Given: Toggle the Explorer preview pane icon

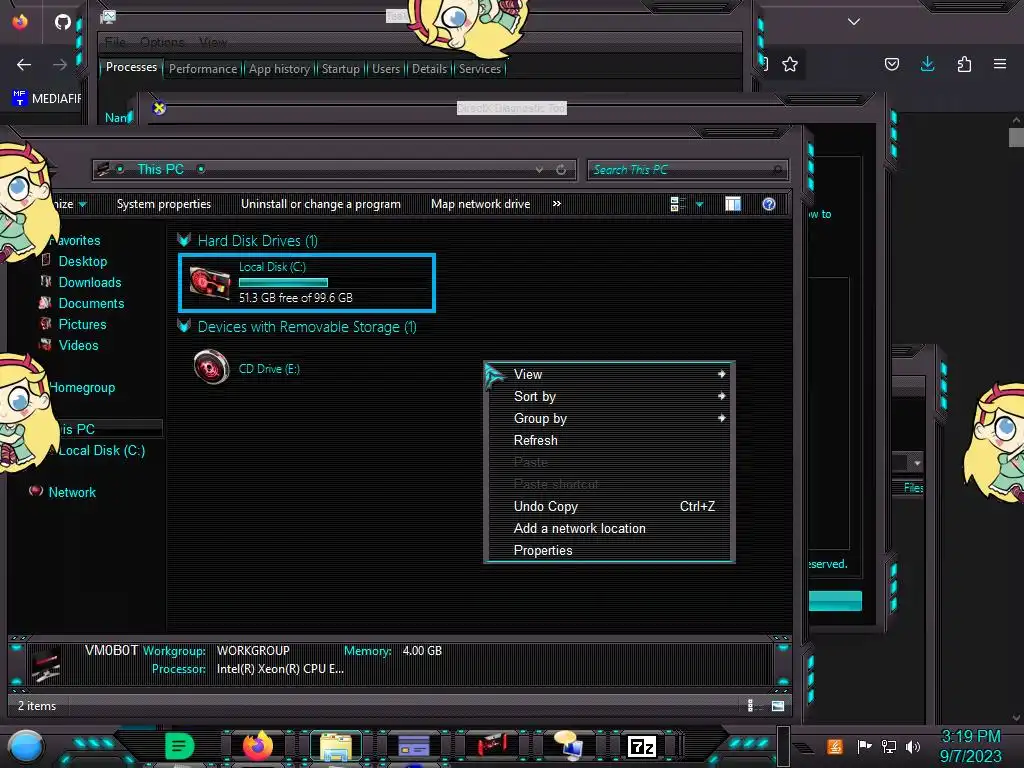Looking at the screenshot, I should click(733, 204).
